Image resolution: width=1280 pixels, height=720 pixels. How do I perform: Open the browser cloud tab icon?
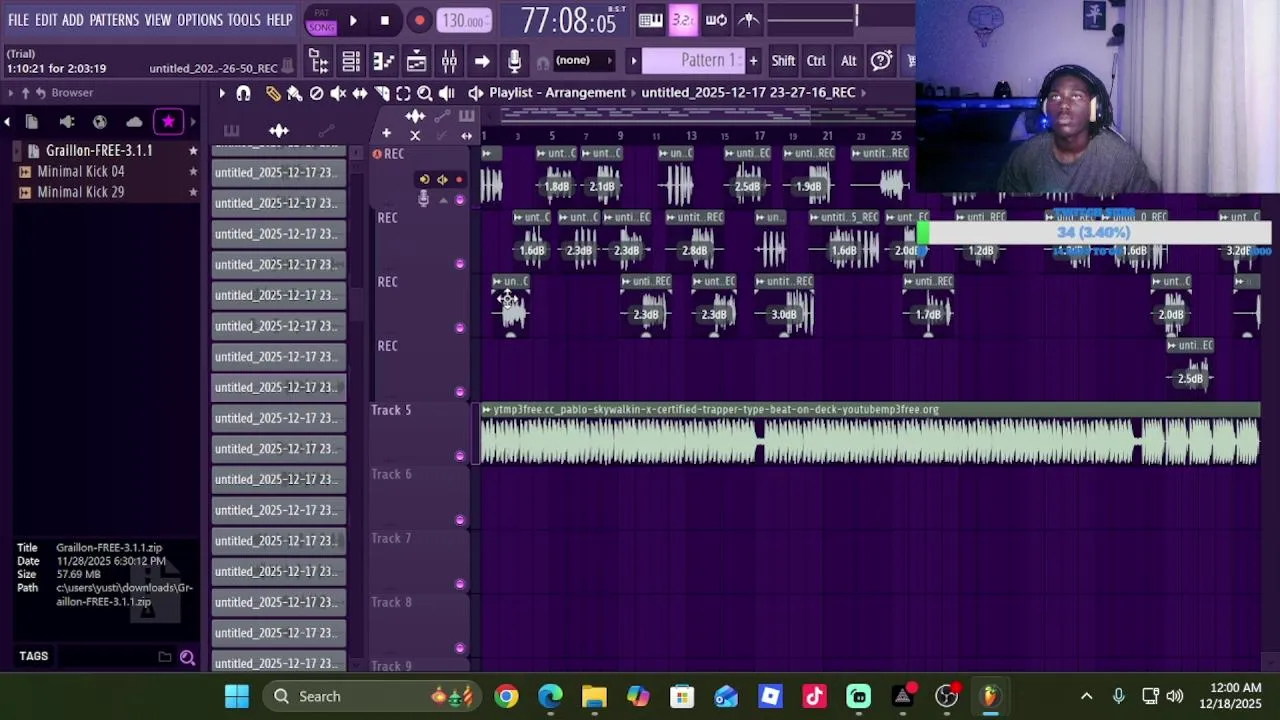pyautogui.click(x=134, y=122)
